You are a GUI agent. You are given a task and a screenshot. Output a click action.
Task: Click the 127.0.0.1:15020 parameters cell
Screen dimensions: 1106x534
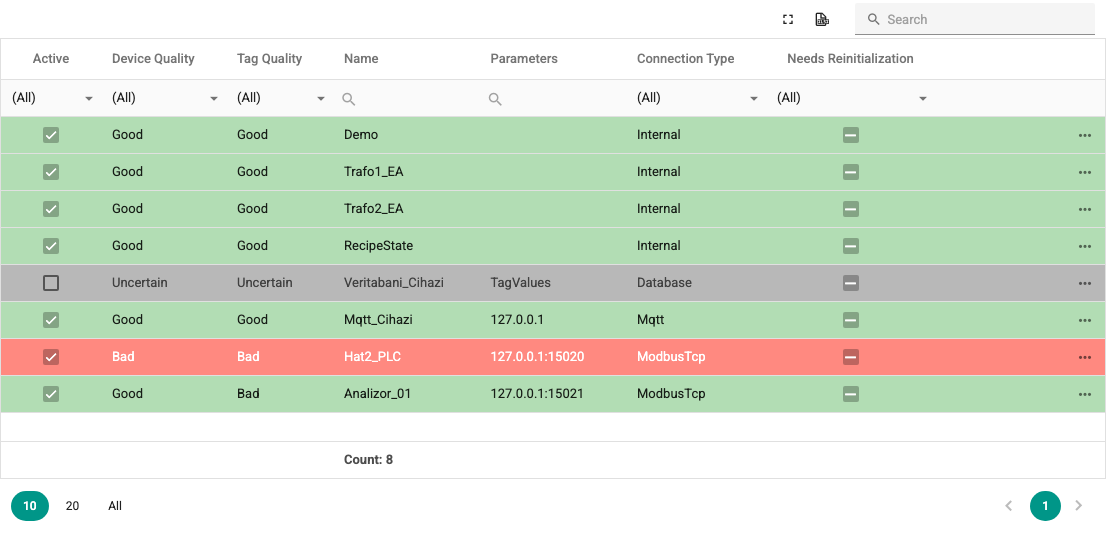coord(537,357)
